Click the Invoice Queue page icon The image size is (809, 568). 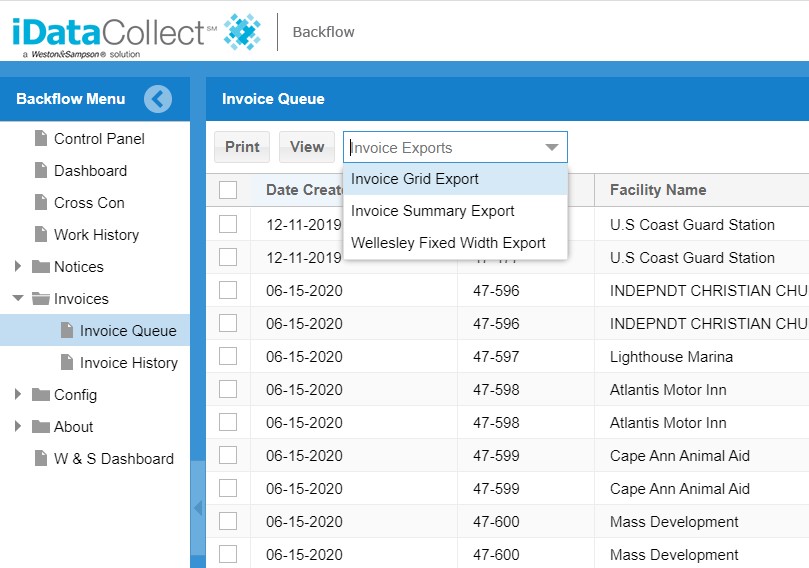(67, 330)
